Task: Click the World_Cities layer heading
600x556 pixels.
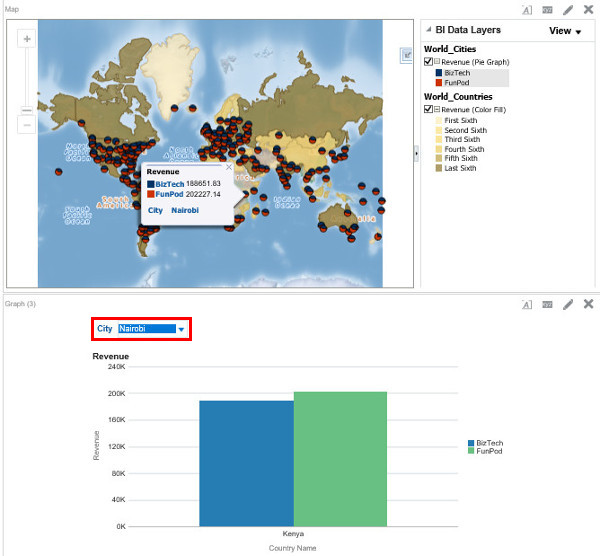Action: tap(450, 49)
